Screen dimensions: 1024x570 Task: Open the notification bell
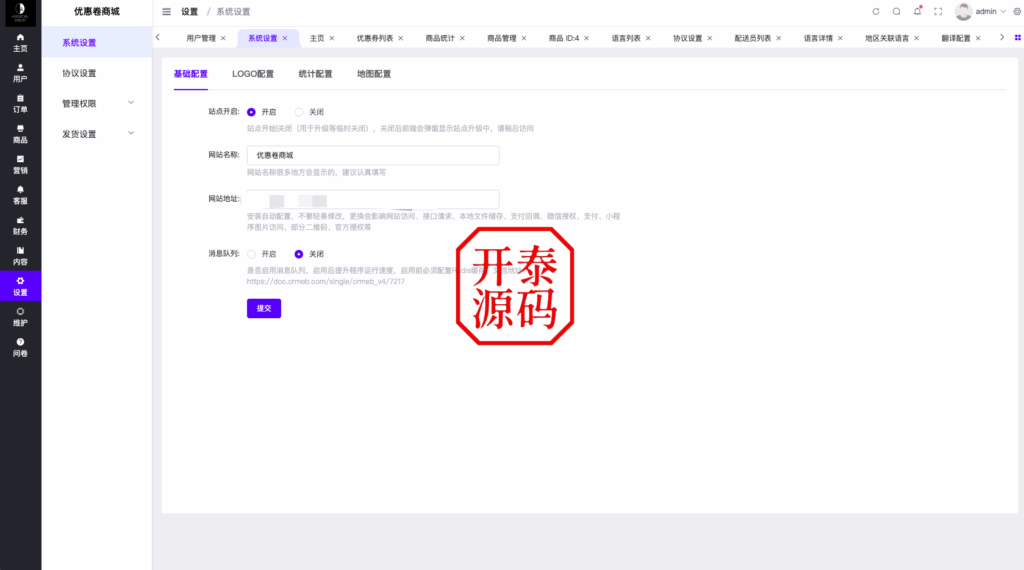pyautogui.click(x=918, y=11)
